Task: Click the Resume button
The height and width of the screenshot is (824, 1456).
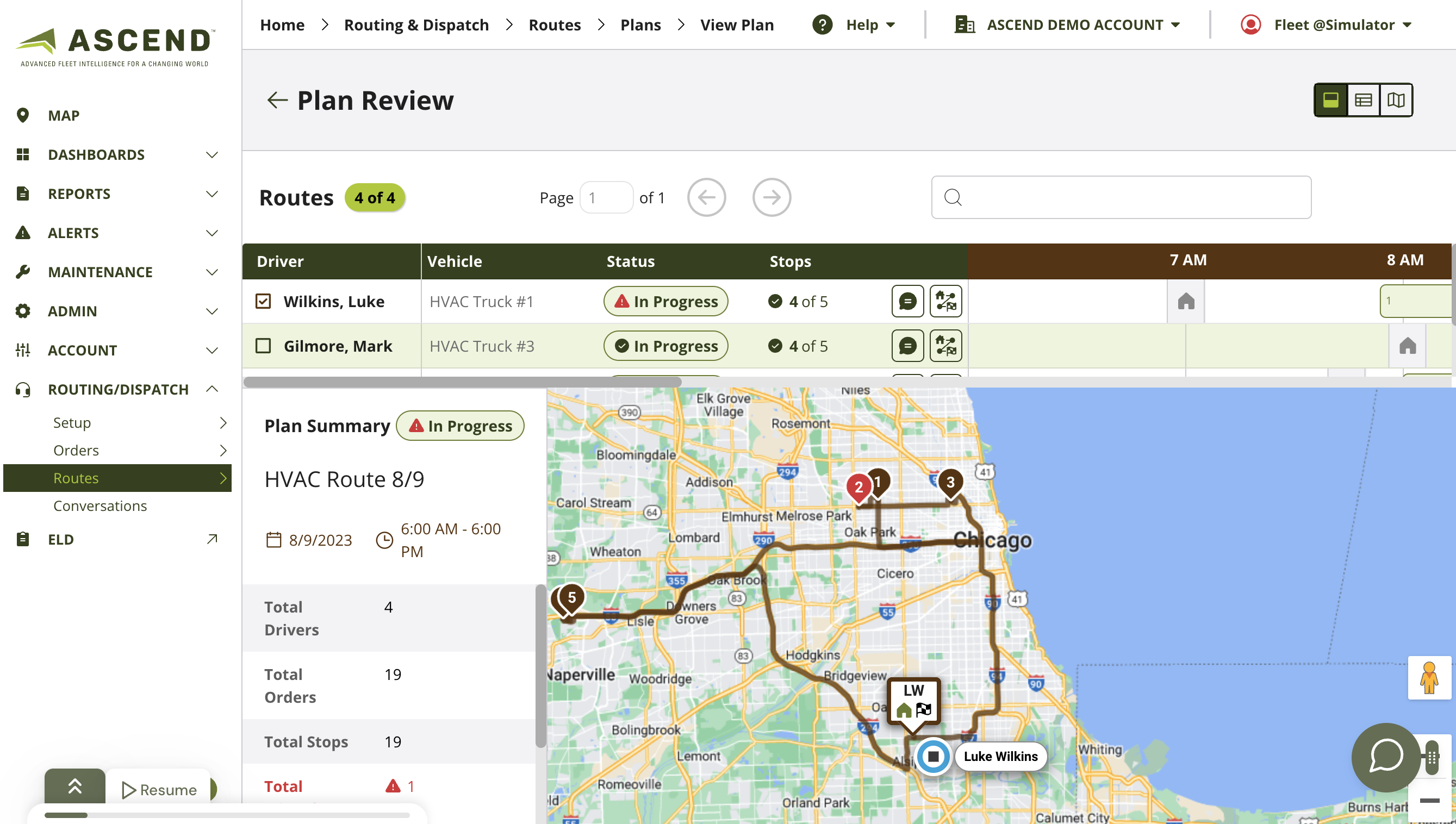Action: [x=160, y=789]
